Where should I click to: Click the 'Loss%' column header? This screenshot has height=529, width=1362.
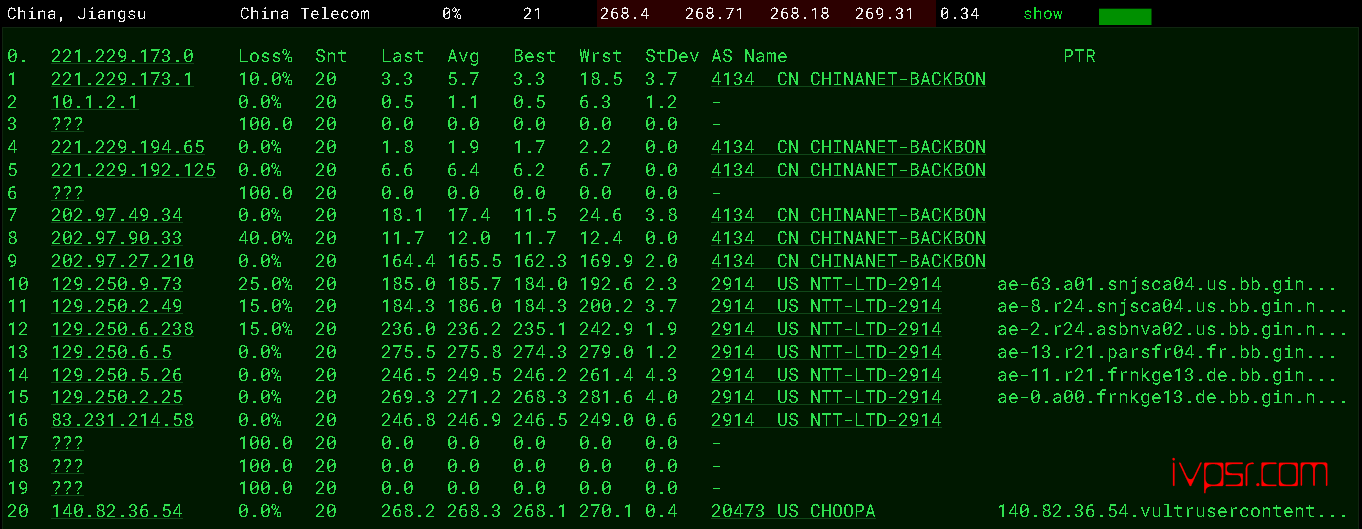tap(265, 56)
